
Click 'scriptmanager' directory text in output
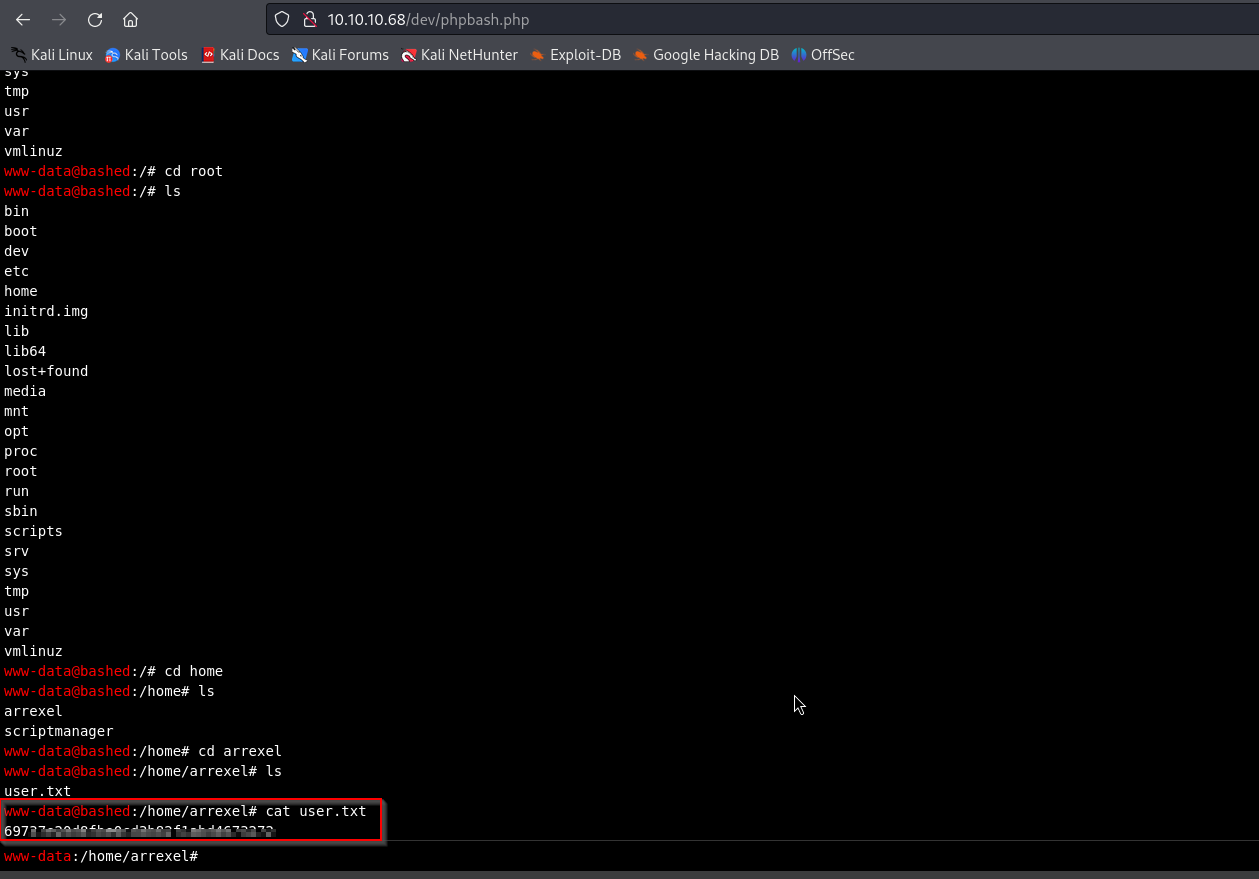[59, 731]
